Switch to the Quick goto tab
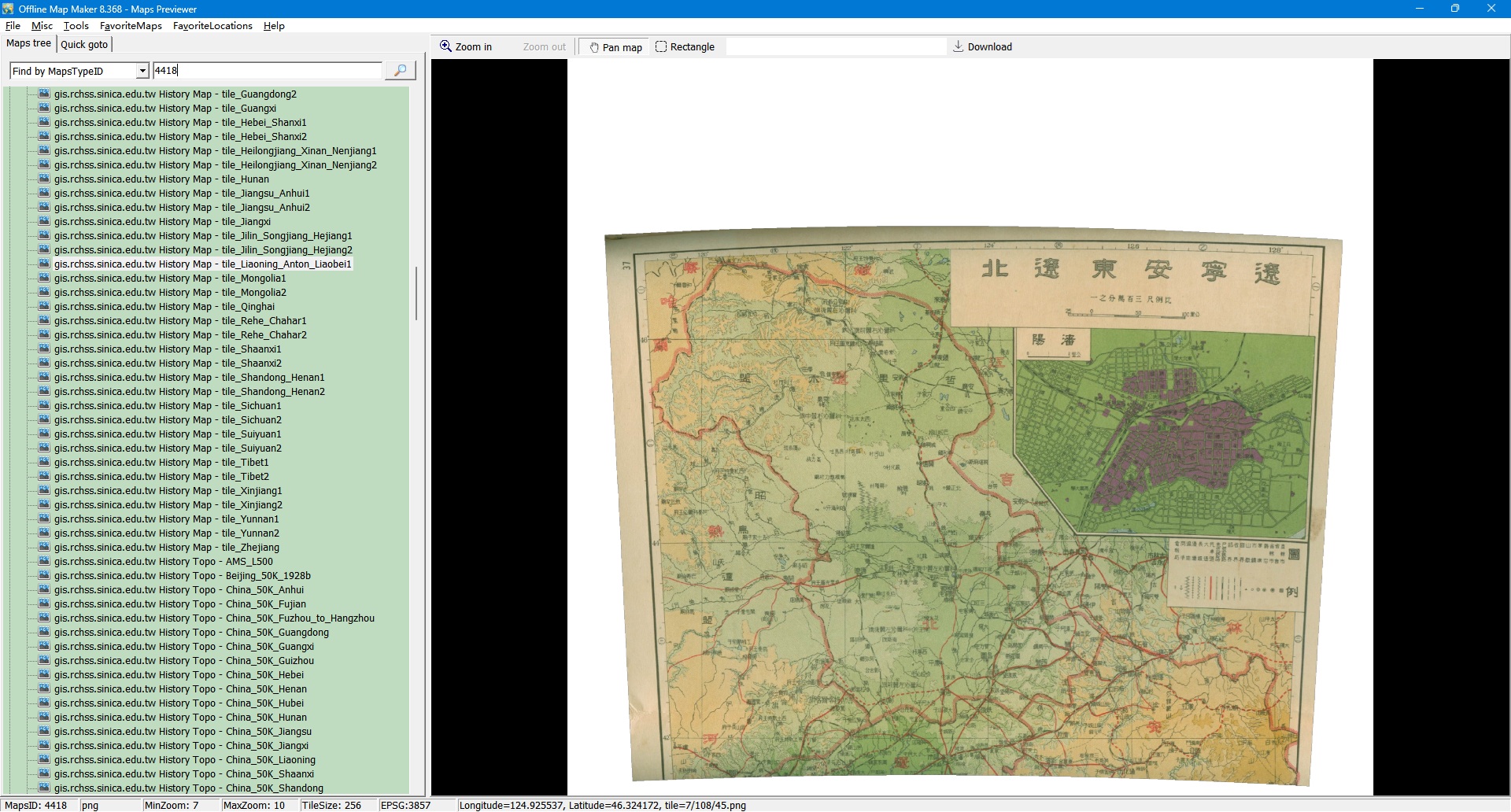Screen dimensions: 1511x812 [84, 45]
